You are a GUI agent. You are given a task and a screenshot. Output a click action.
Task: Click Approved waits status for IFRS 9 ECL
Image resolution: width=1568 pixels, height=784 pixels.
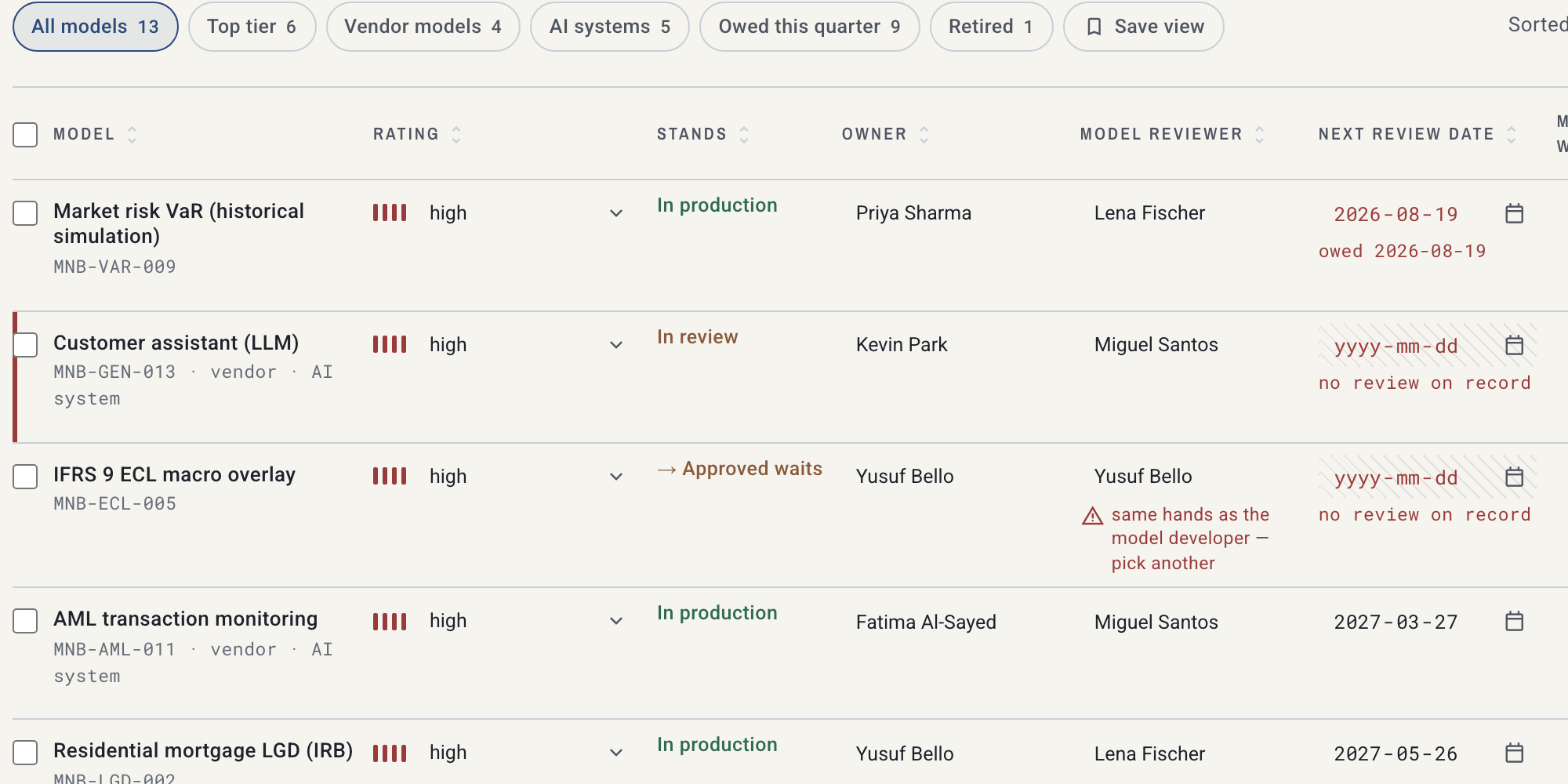point(739,469)
